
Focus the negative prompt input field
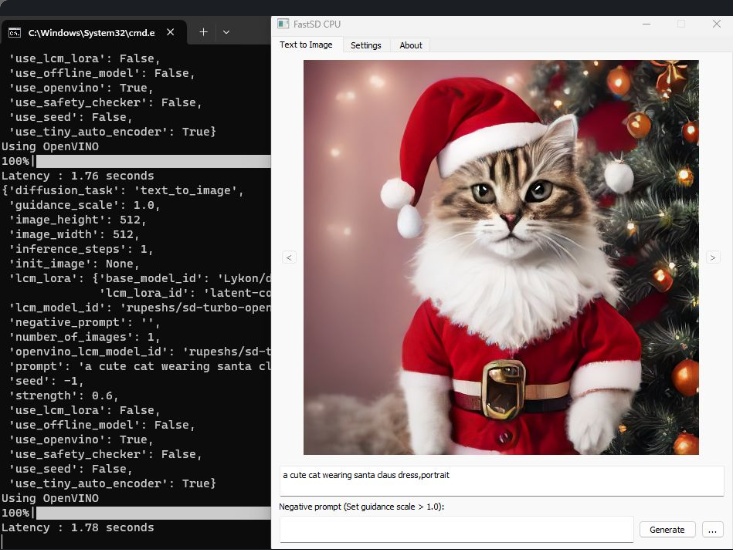click(x=456, y=530)
